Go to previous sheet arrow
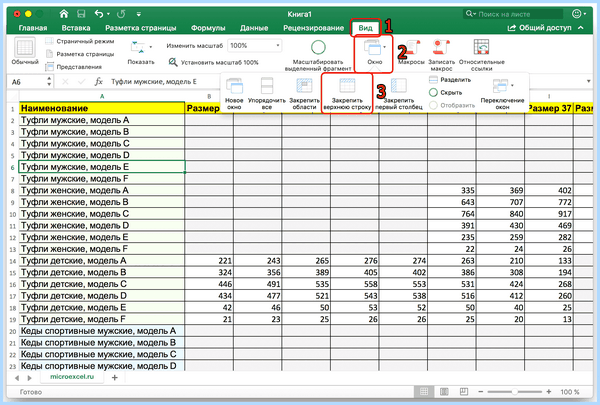This screenshot has height=405, width=600. pyautogui.click(x=16, y=377)
